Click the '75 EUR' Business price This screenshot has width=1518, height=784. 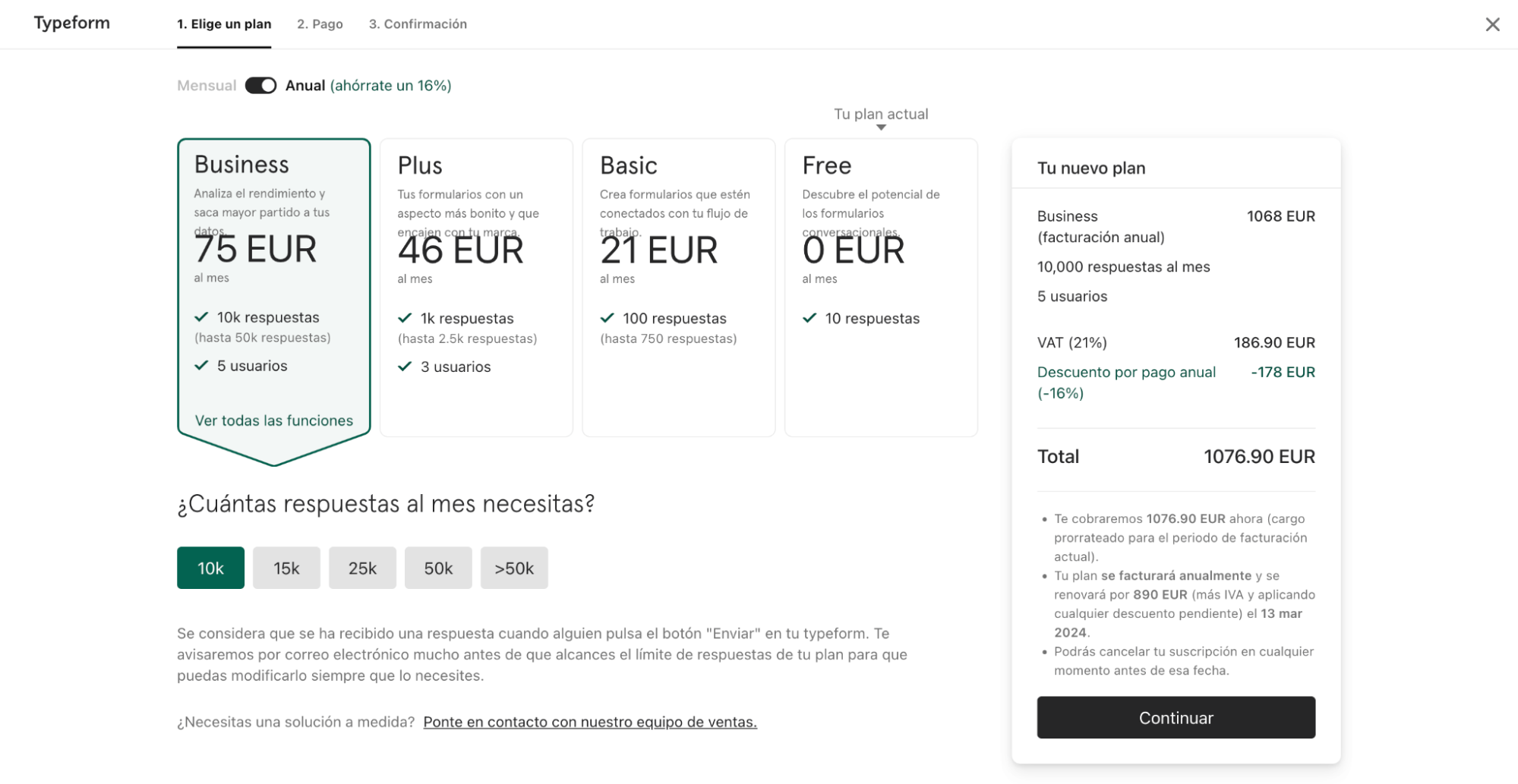[255, 249]
